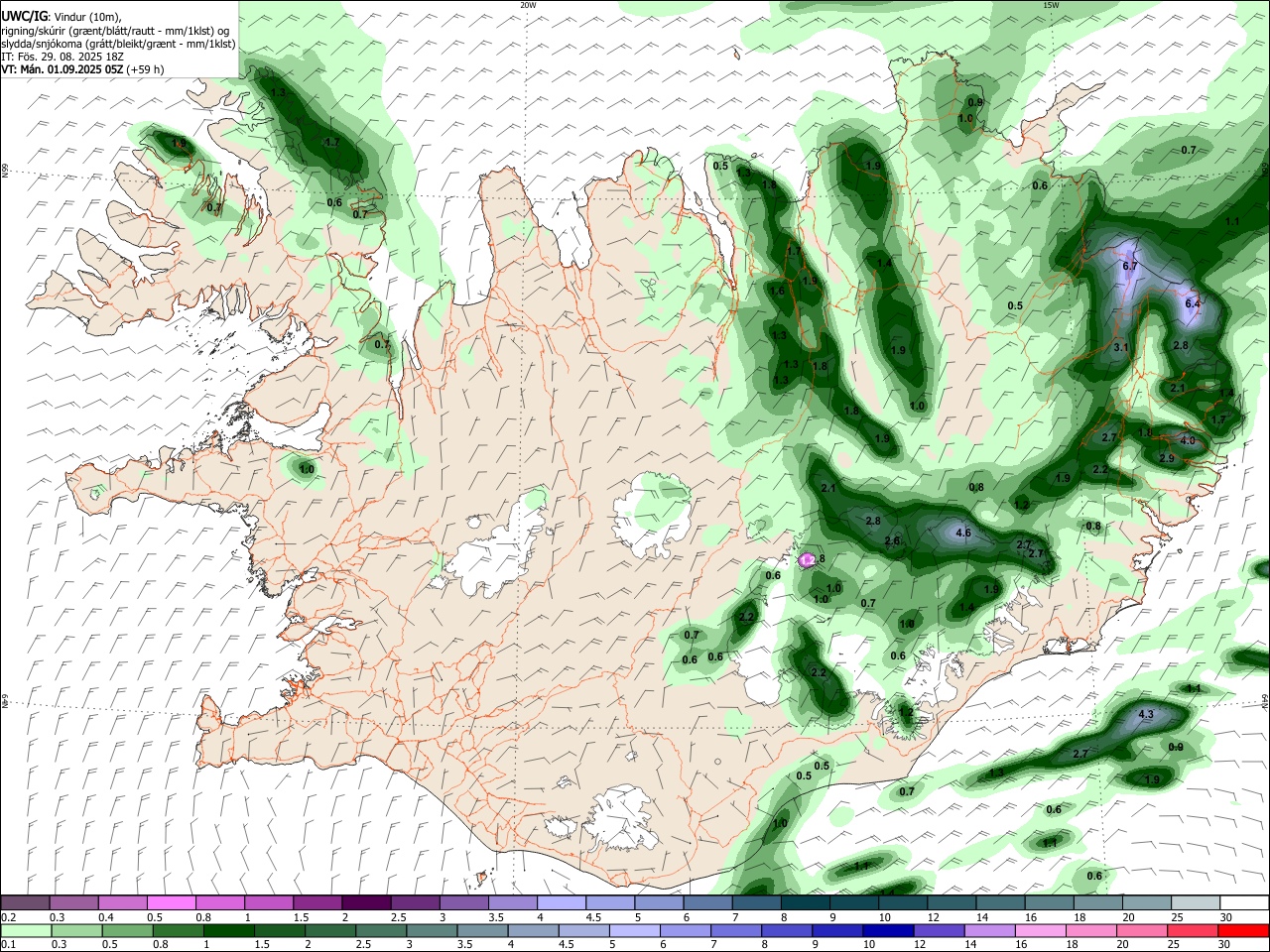Screen dimensions: 1270x952
Task: Click the '0.4' label in the top legend row
Action: [x=106, y=917]
